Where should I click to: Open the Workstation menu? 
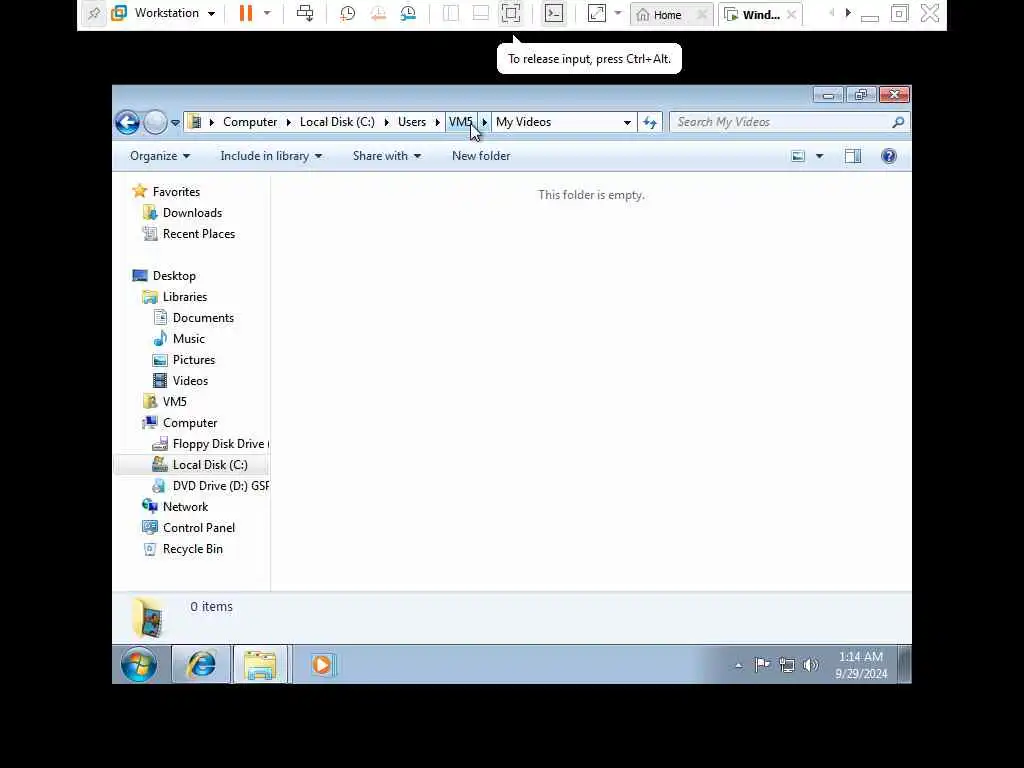[x=163, y=13]
